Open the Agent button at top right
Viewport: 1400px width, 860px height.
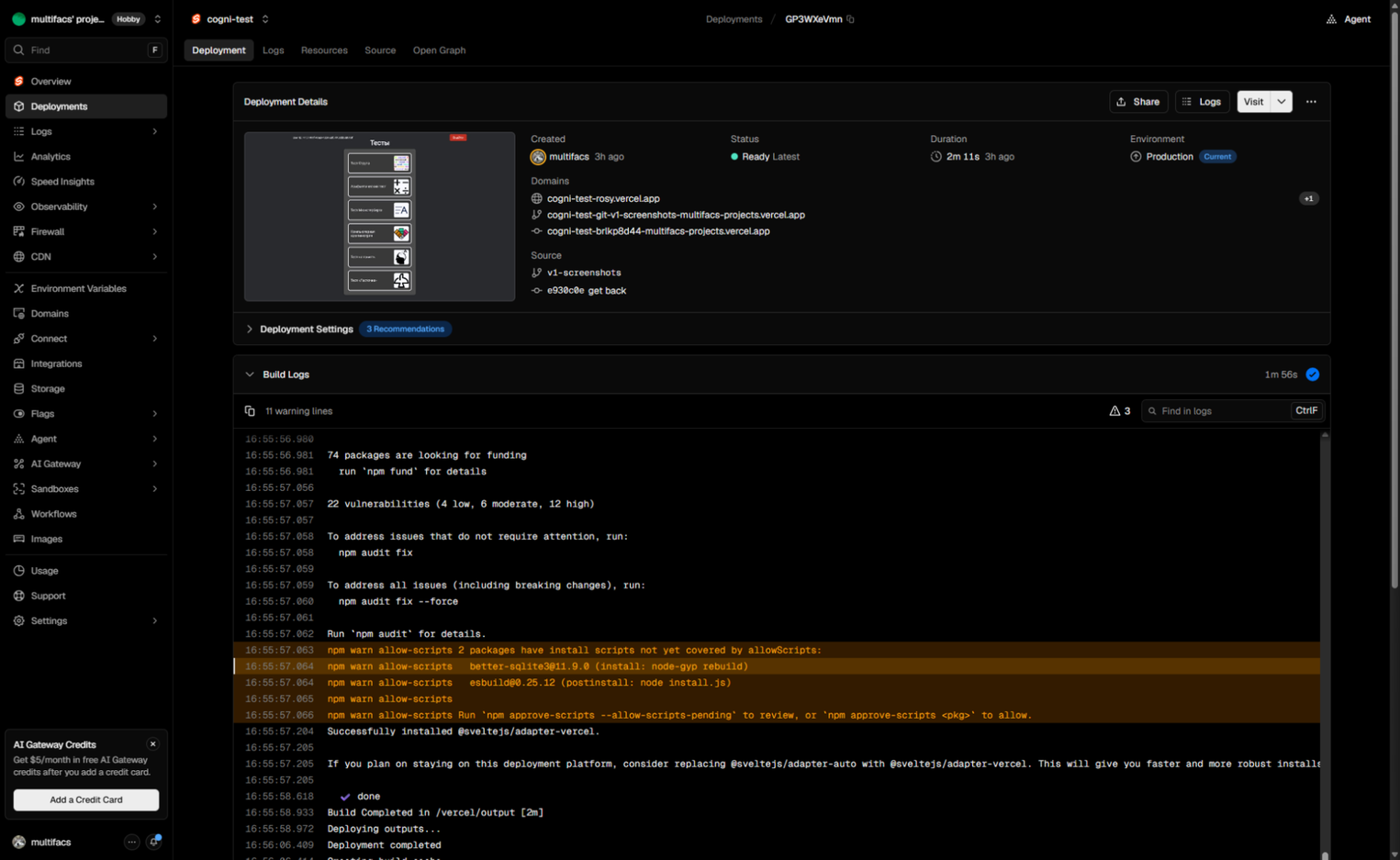[x=1349, y=19]
